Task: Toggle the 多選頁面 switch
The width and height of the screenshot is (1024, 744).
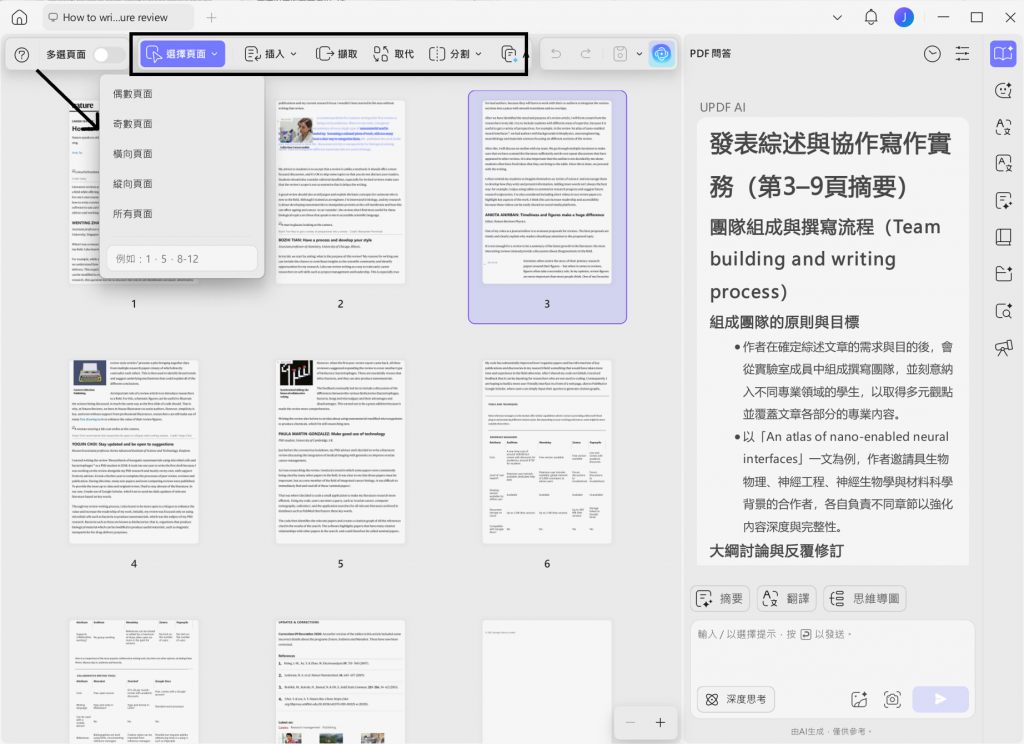Action: click(108, 54)
